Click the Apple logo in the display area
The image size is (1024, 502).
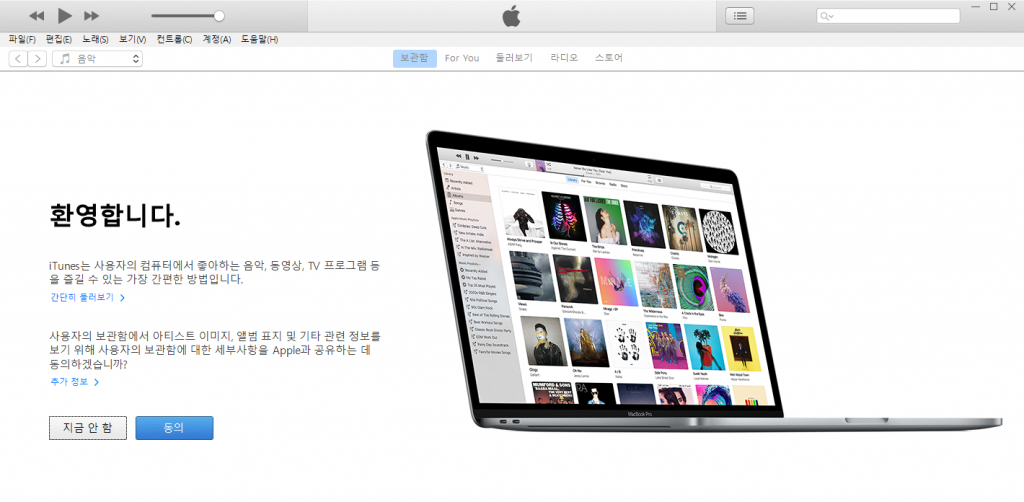tap(511, 16)
